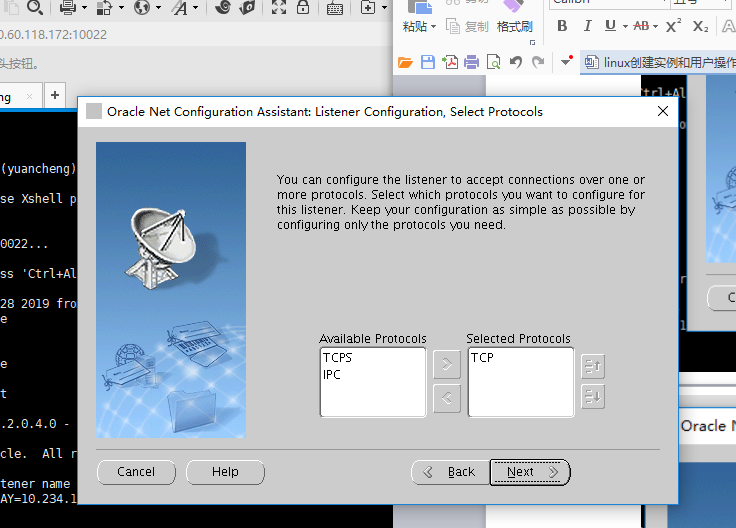This screenshot has width=736, height=528.
Task: Open the color scheme dropdown arrow in Xshell
Action: (x=122, y=8)
